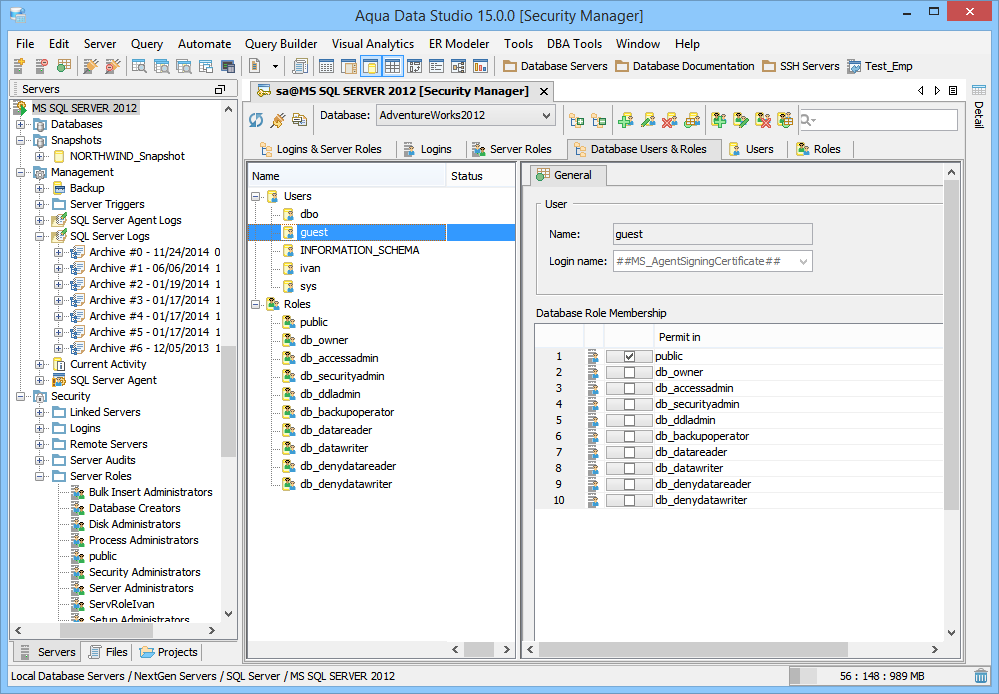Click the Test_Emp shortcut in toolbar
999x694 pixels.
(880, 66)
